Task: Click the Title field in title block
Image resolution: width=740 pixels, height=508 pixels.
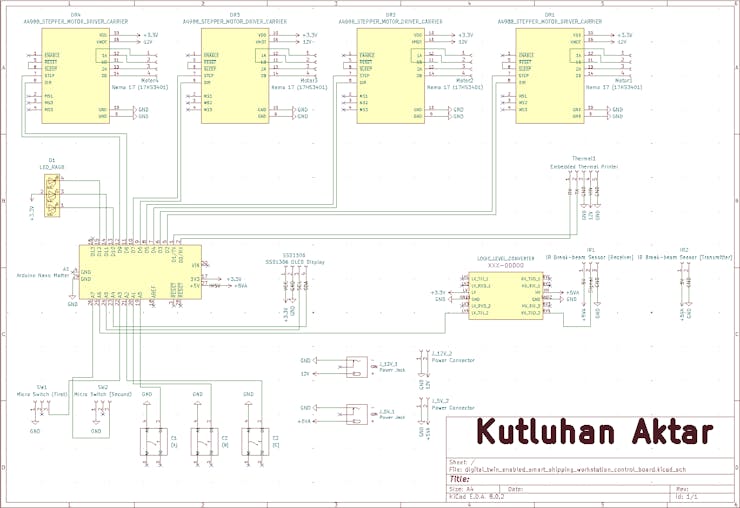Action: [x=459, y=479]
